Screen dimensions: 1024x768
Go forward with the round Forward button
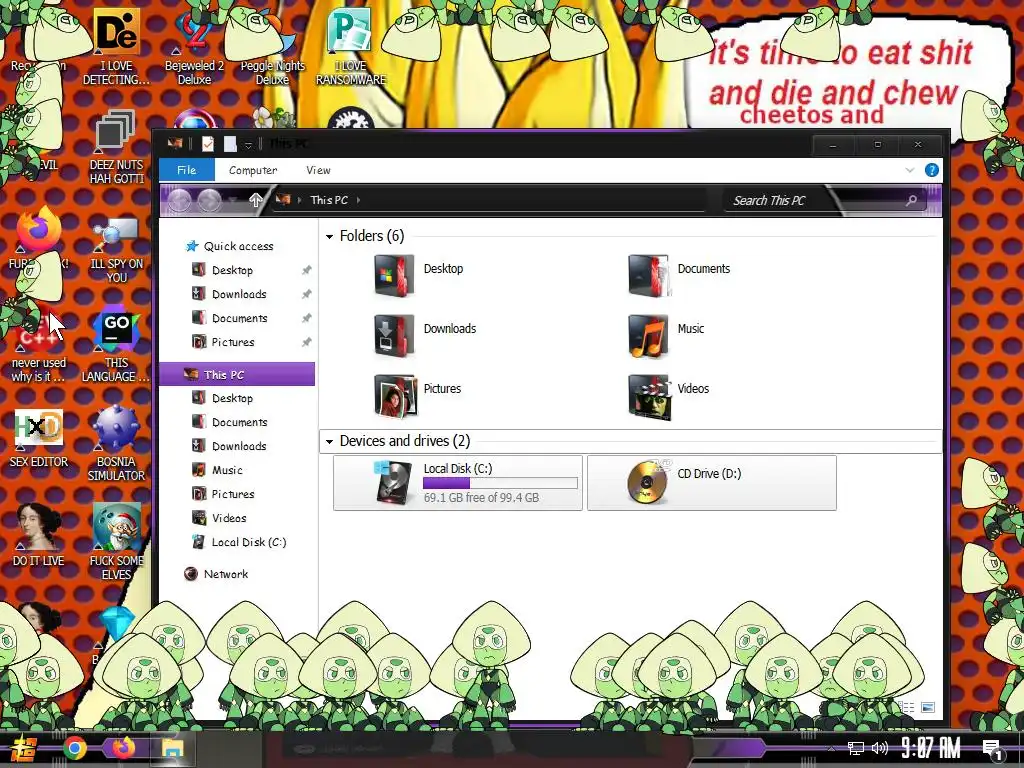click(x=210, y=200)
